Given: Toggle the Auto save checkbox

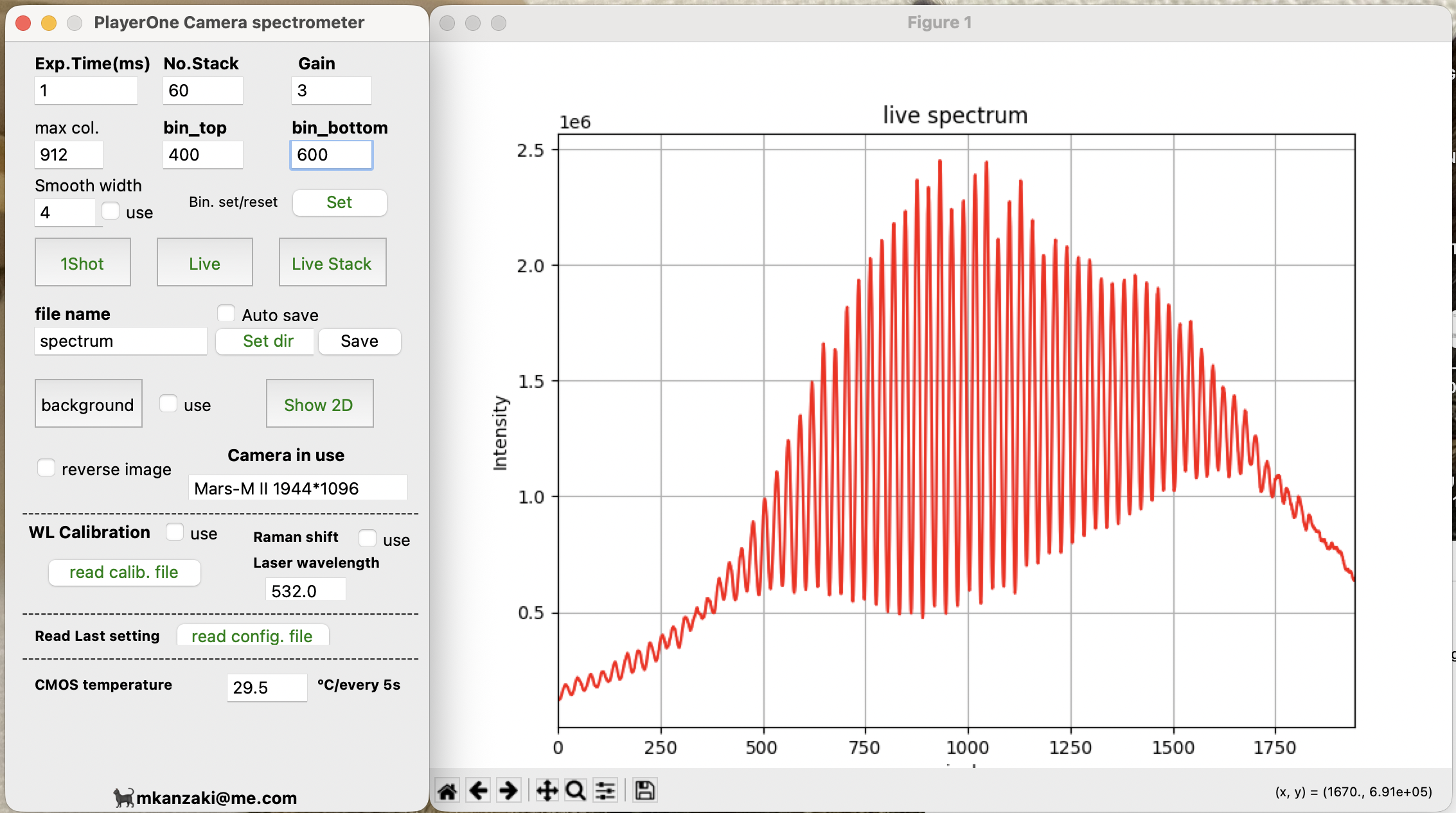Looking at the screenshot, I should 226,314.
